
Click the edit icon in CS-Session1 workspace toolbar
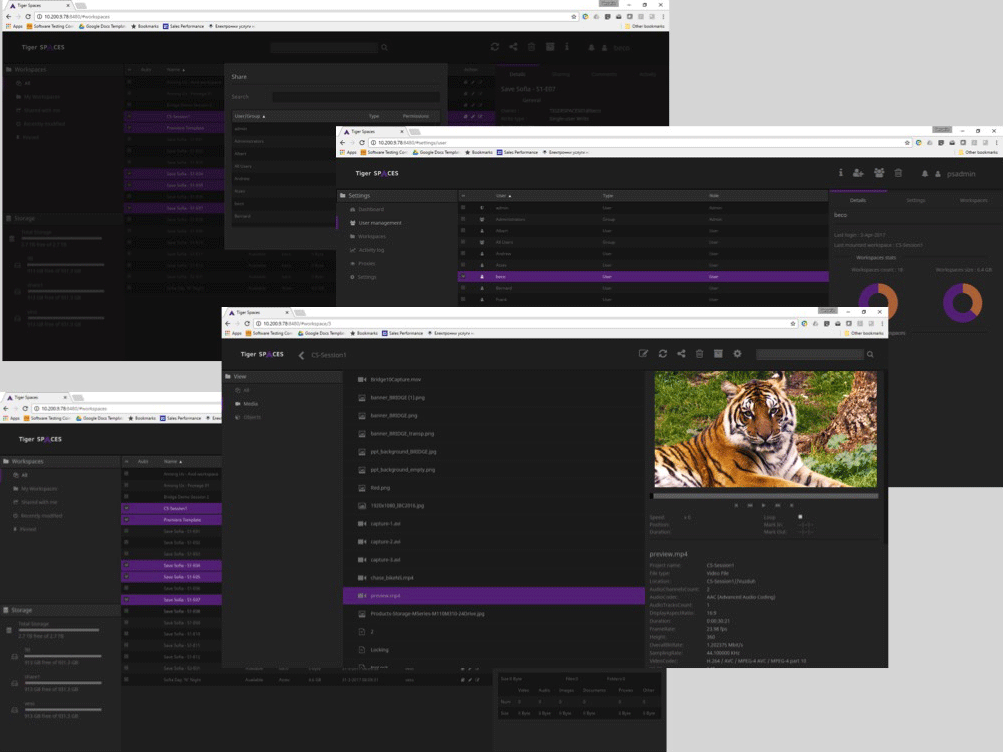click(644, 354)
